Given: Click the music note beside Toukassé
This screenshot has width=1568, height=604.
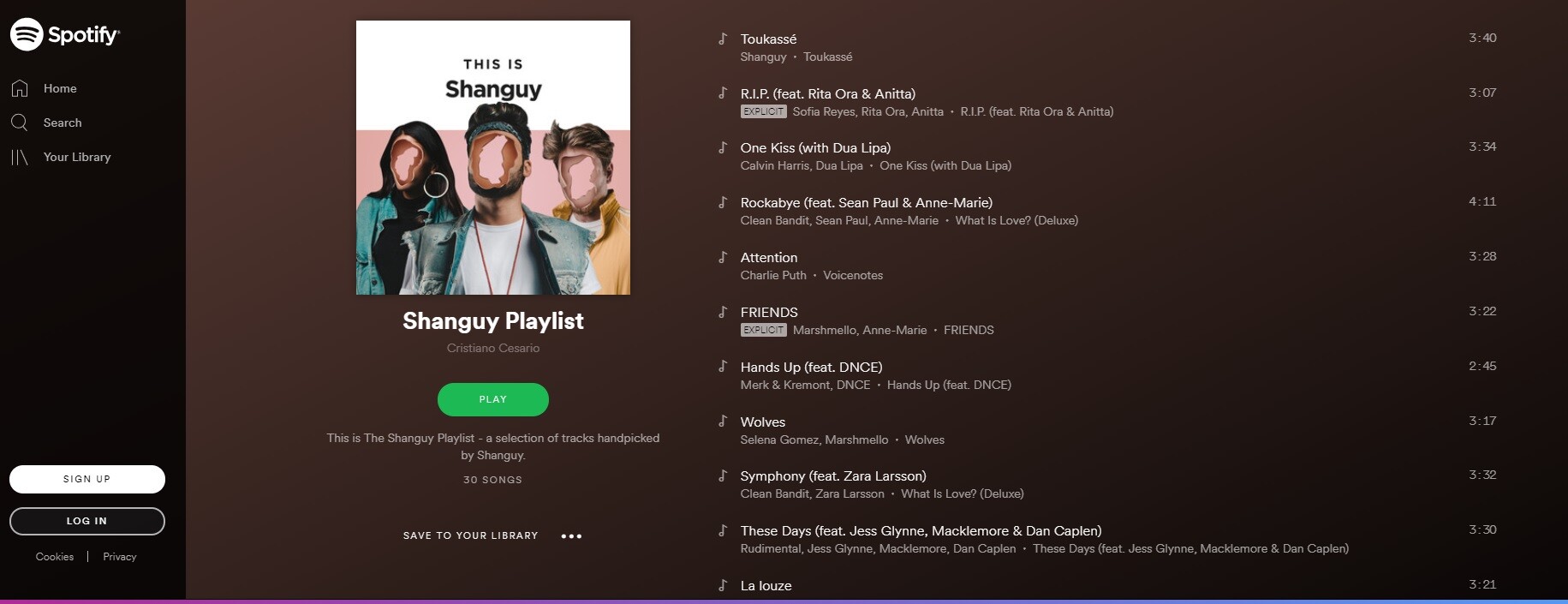Looking at the screenshot, I should tap(723, 39).
